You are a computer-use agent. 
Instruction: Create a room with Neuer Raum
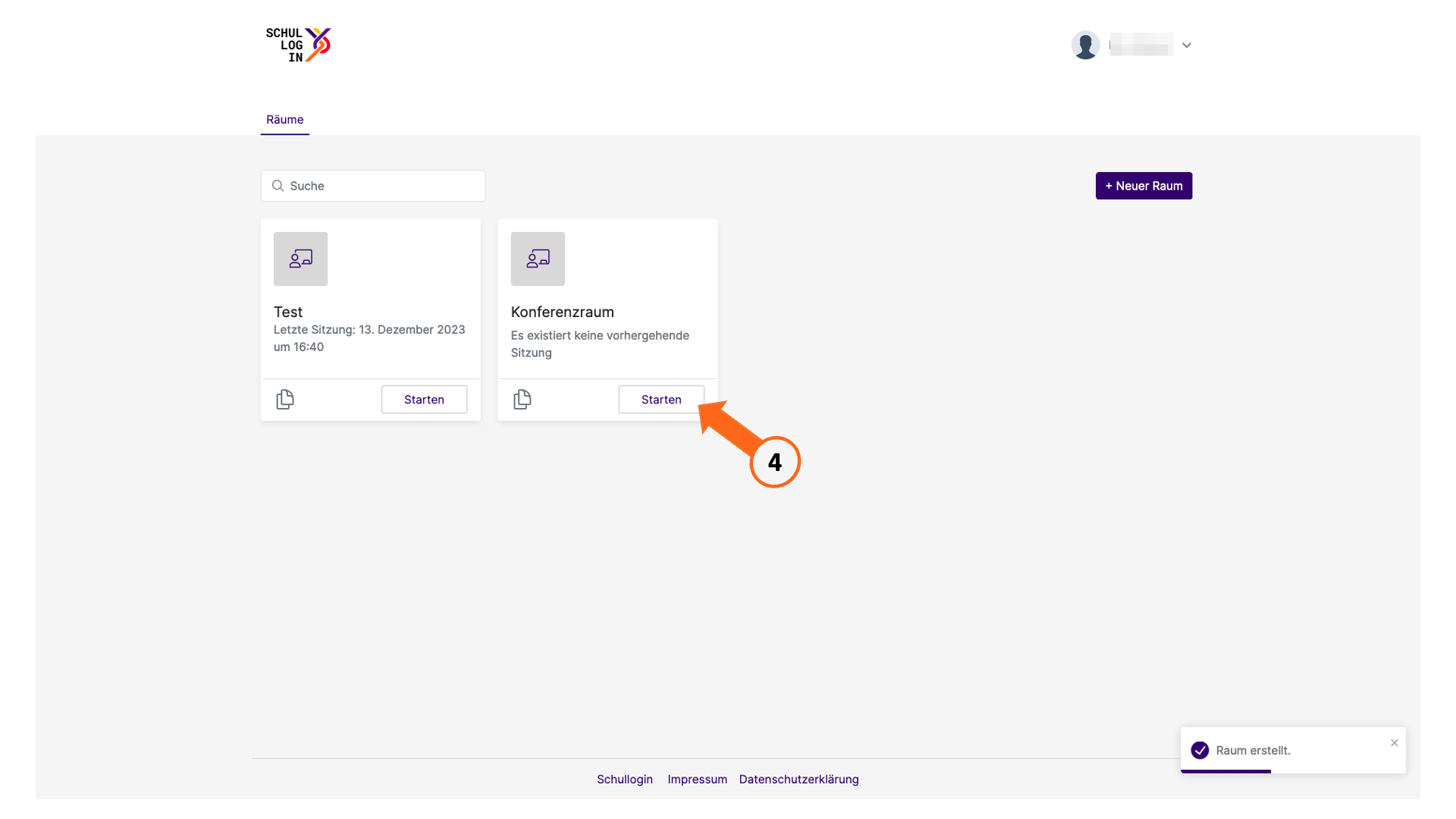pyautogui.click(x=1144, y=186)
